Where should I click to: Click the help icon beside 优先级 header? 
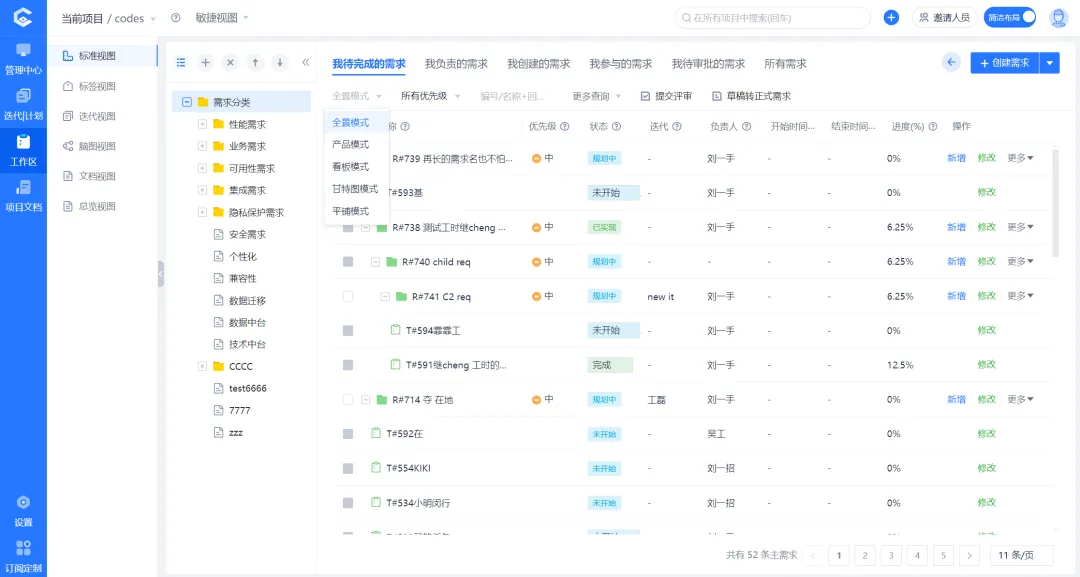(565, 126)
